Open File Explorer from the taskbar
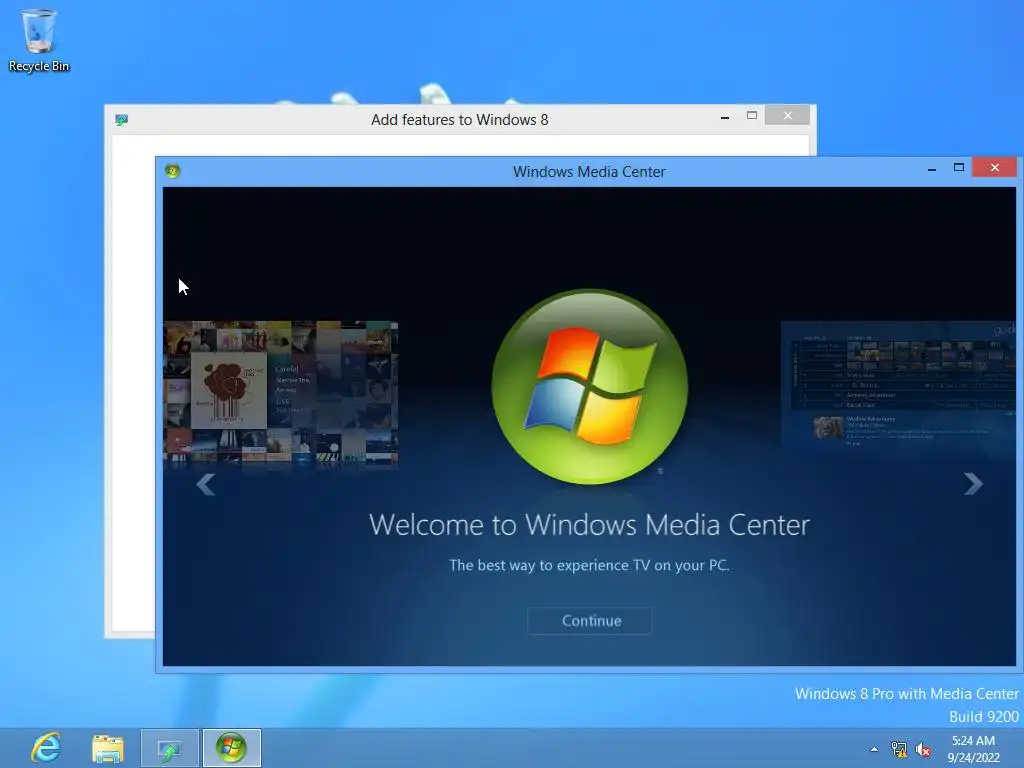Screen dimensions: 1024x768 click(108, 748)
